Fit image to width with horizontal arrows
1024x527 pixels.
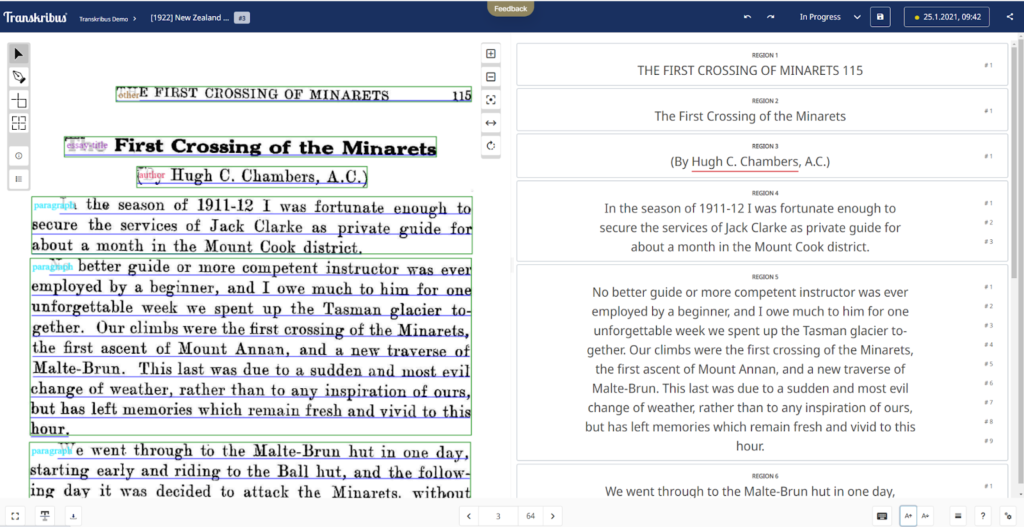(x=491, y=123)
